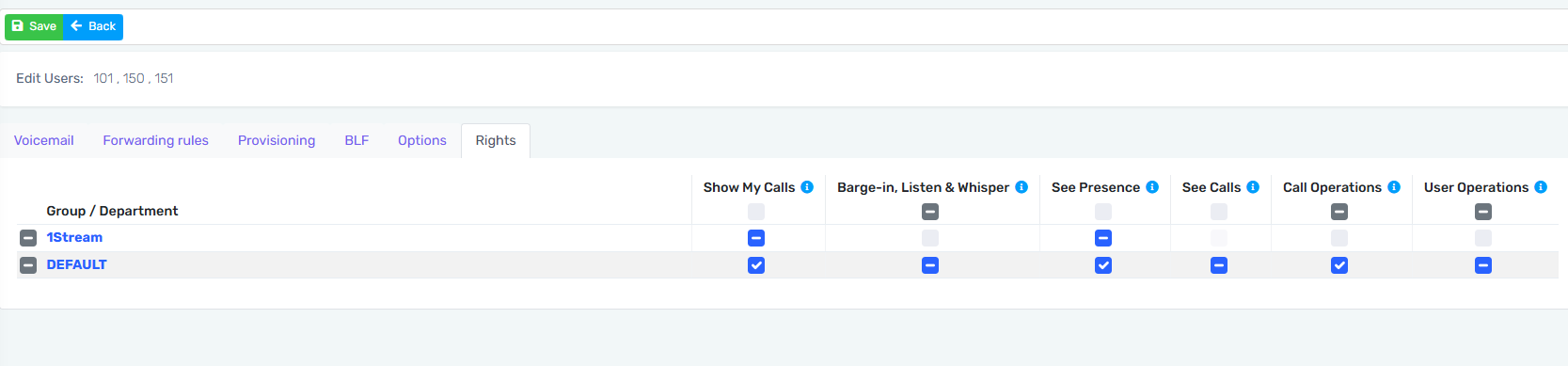
Task: Open the Forwarding rules tab
Action: (156, 140)
